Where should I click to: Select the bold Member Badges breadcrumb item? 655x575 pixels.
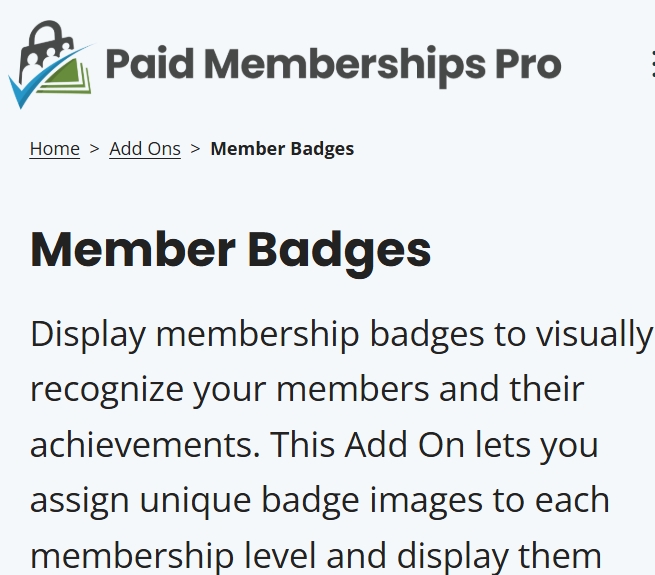(282, 149)
